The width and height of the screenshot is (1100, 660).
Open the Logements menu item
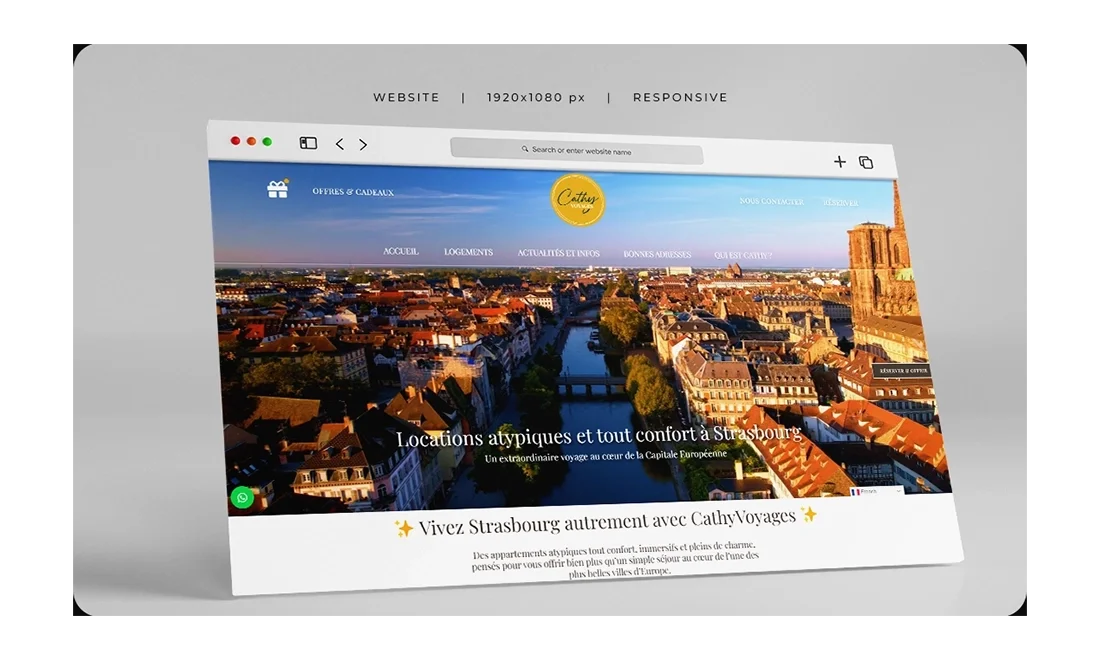(468, 252)
